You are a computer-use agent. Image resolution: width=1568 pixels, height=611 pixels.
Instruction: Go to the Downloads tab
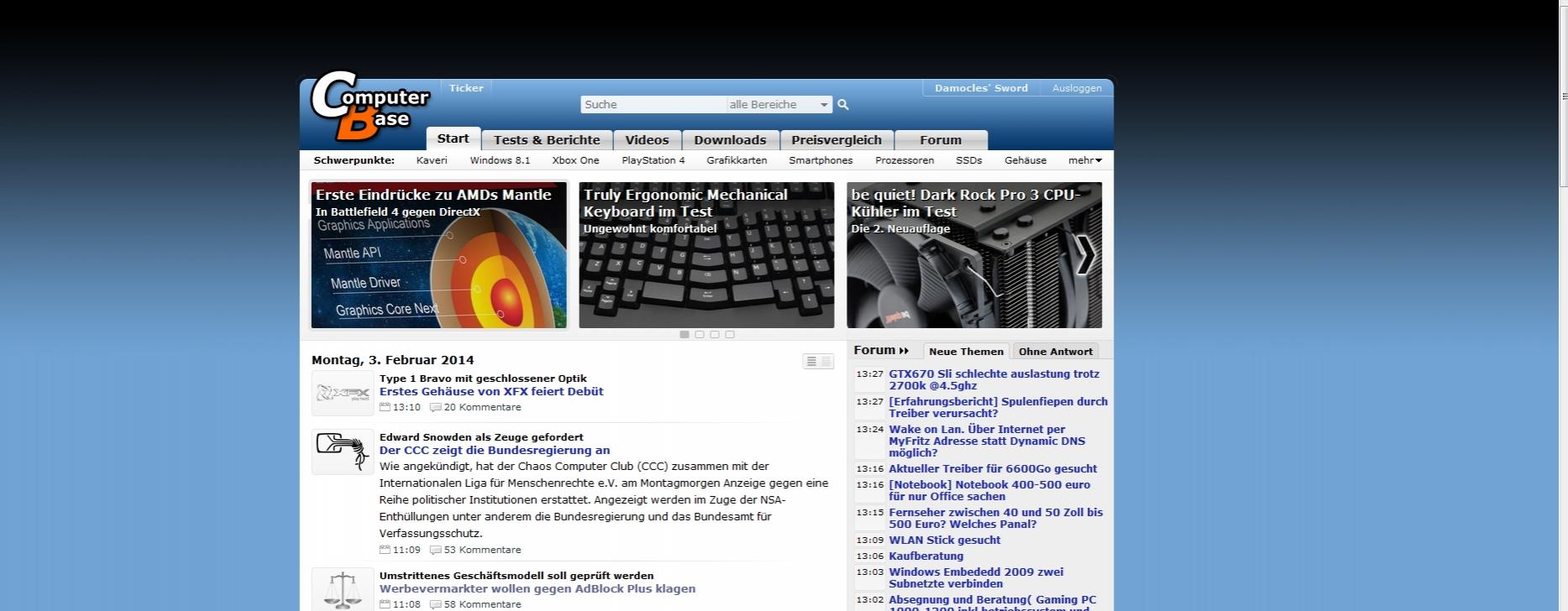(730, 140)
